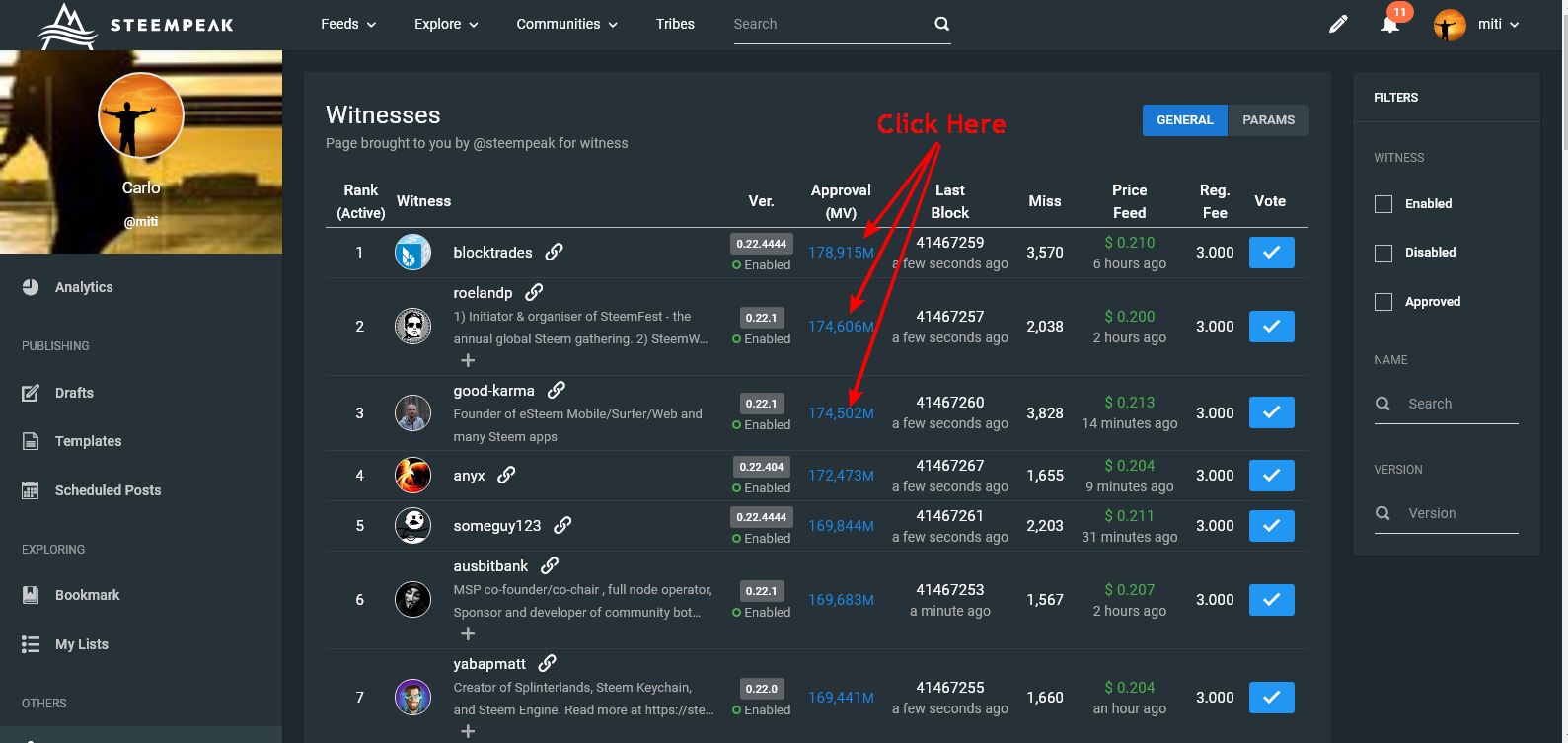This screenshot has width=1568, height=743.
Task: Open Drafts in the sidebar
Action: pos(74,393)
